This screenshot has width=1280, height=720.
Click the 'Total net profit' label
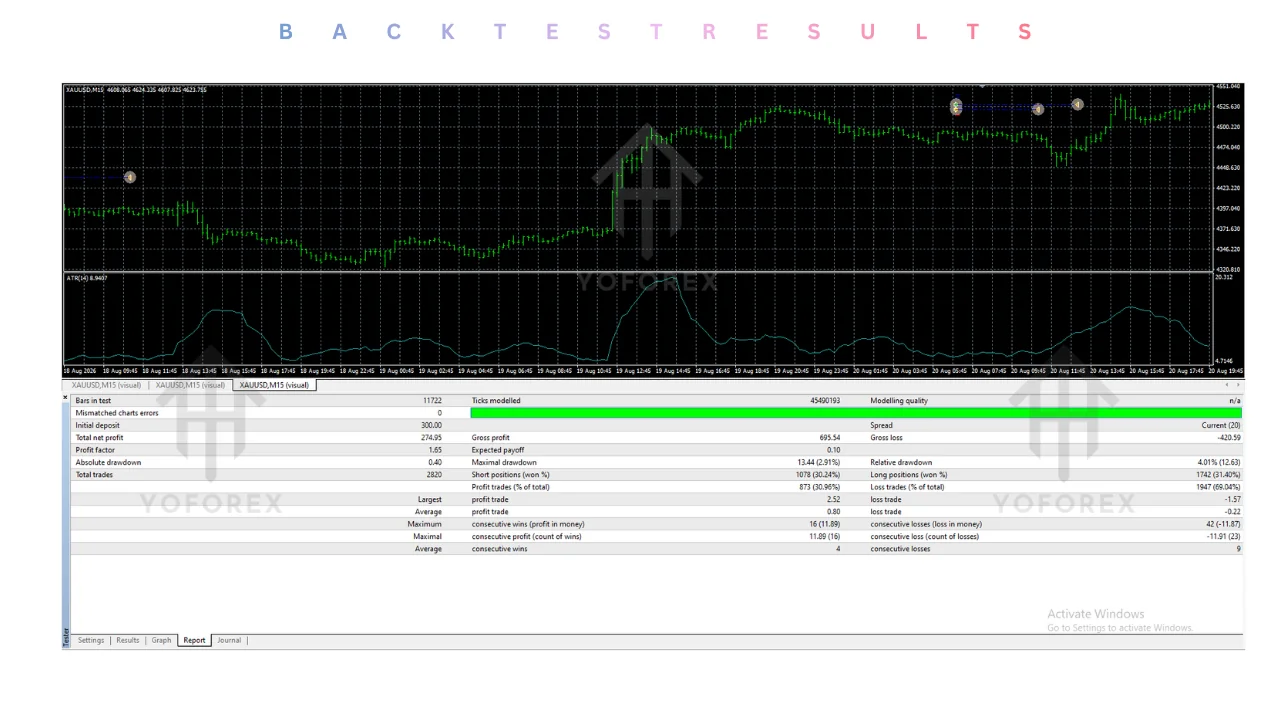[99, 437]
